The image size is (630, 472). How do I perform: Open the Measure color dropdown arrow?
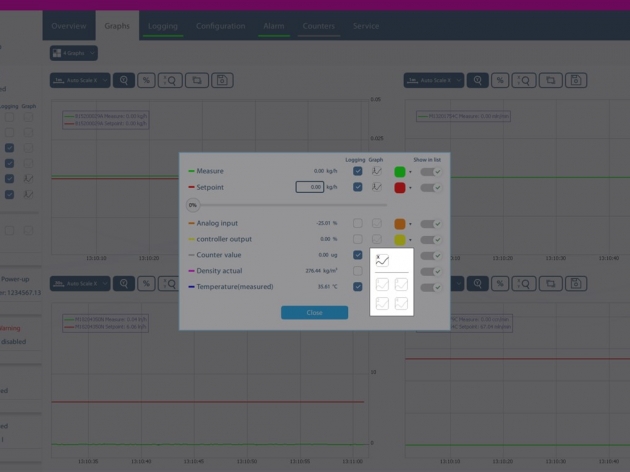pyautogui.click(x=410, y=172)
